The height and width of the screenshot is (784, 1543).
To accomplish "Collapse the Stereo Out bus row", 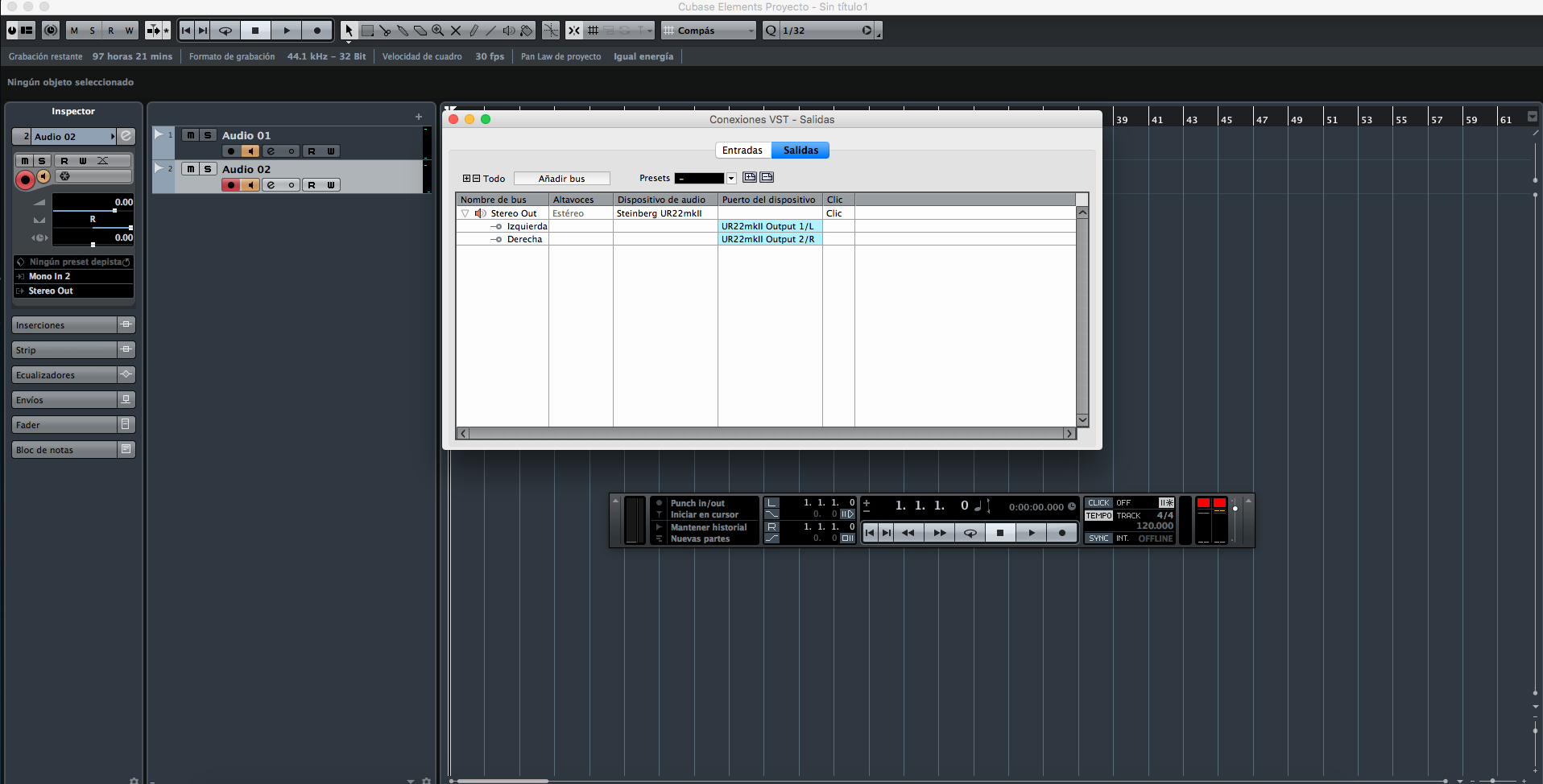I will [465, 213].
